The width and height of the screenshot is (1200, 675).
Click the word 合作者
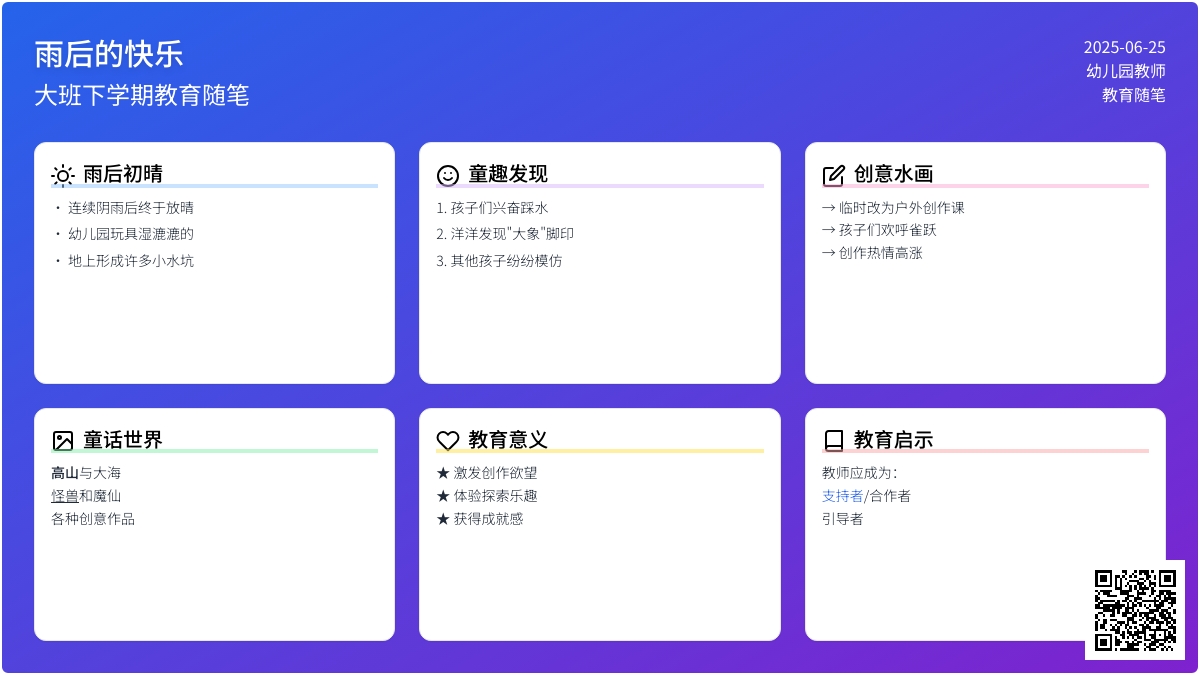pos(890,496)
